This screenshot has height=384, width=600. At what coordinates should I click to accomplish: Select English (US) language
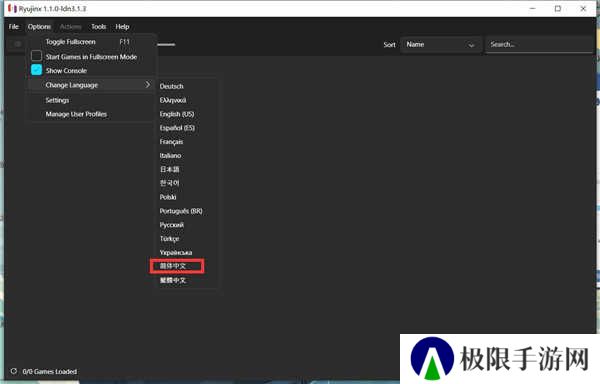[x=177, y=114]
